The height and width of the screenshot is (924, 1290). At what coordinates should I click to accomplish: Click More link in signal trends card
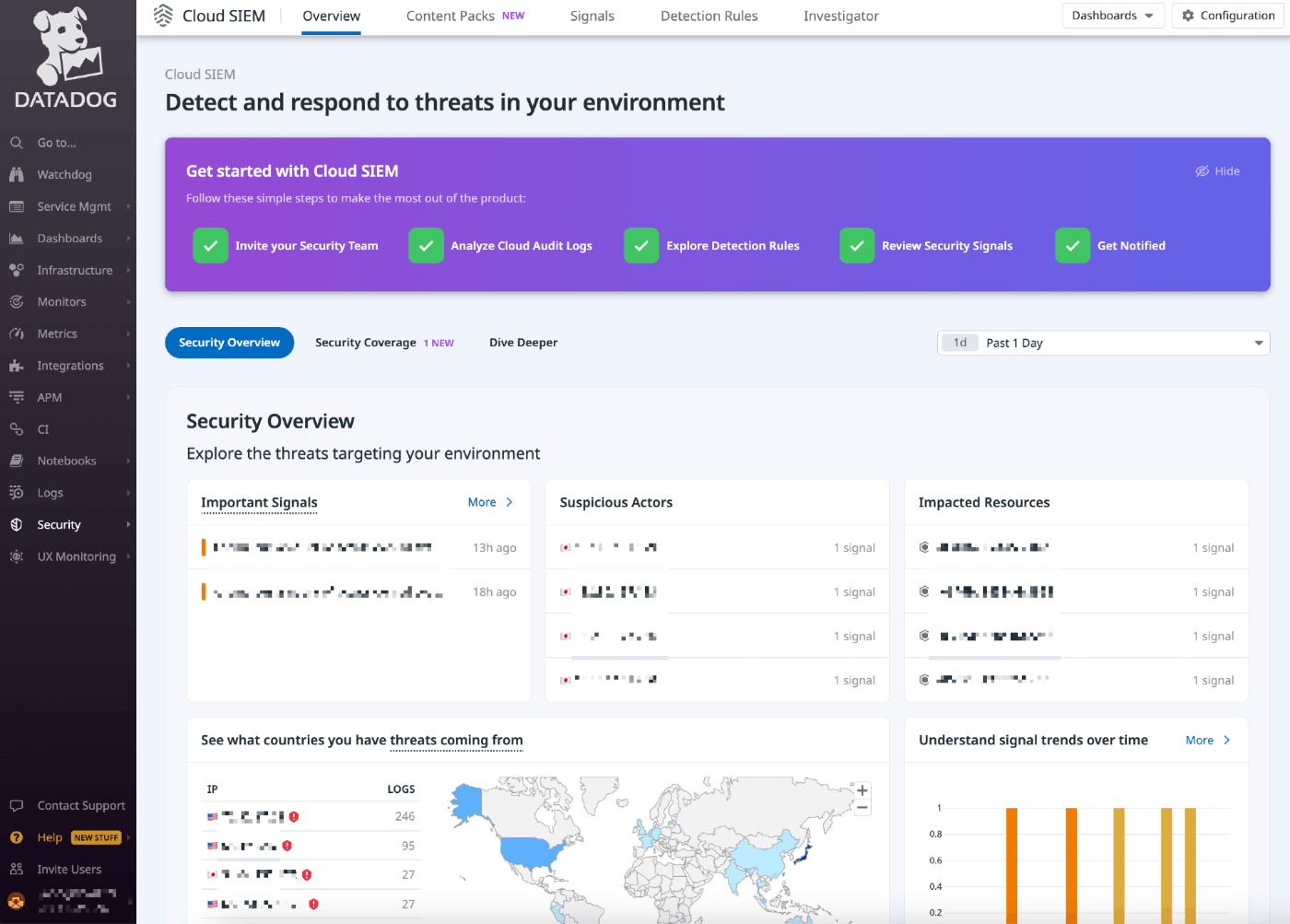(1208, 740)
